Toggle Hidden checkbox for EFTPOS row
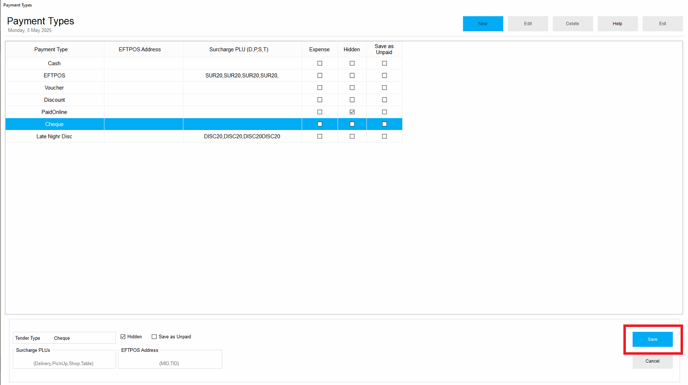 pos(352,76)
